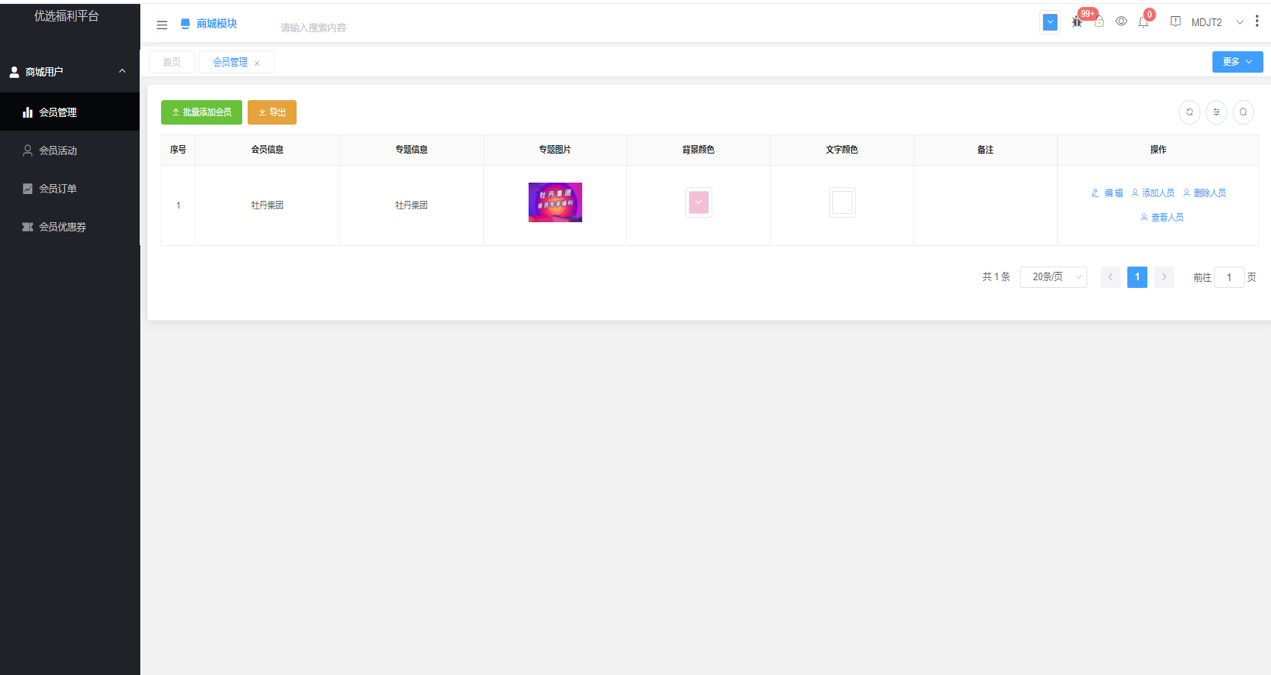Screen dimensions: 1271x675
Task: Open the column settings icon
Action: (x=1216, y=113)
